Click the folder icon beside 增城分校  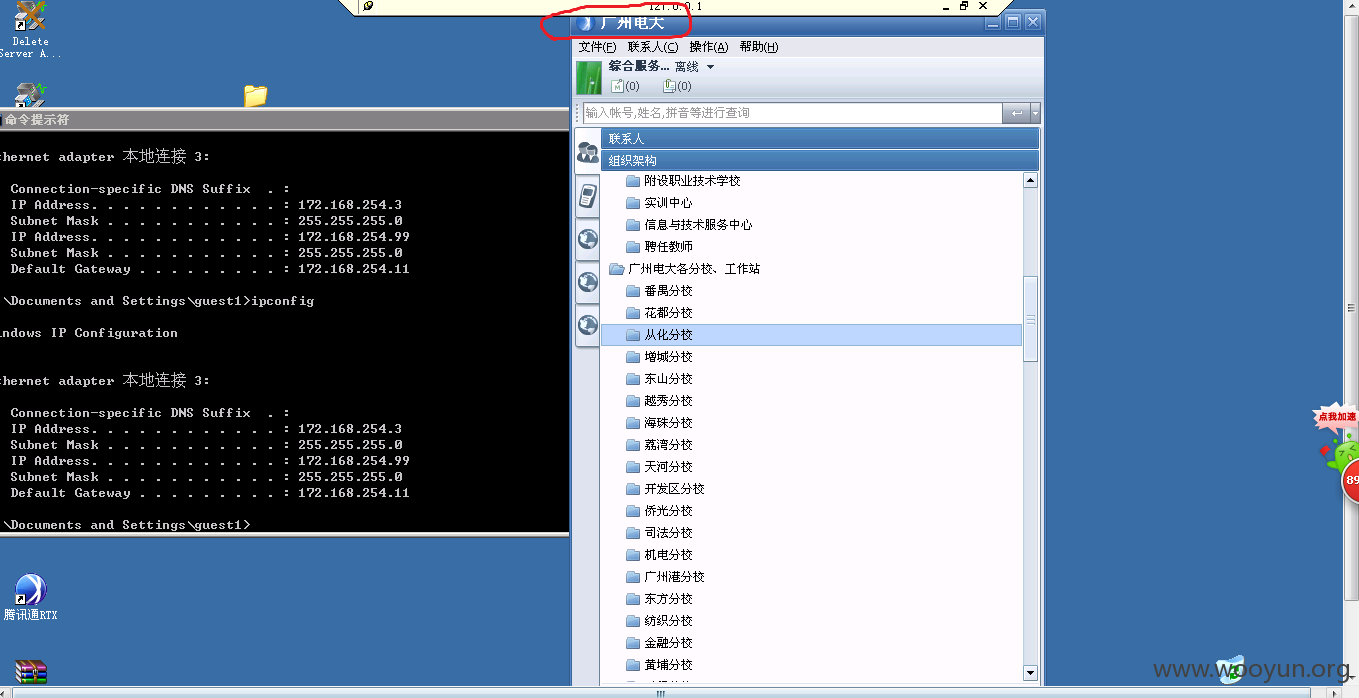[x=632, y=357]
